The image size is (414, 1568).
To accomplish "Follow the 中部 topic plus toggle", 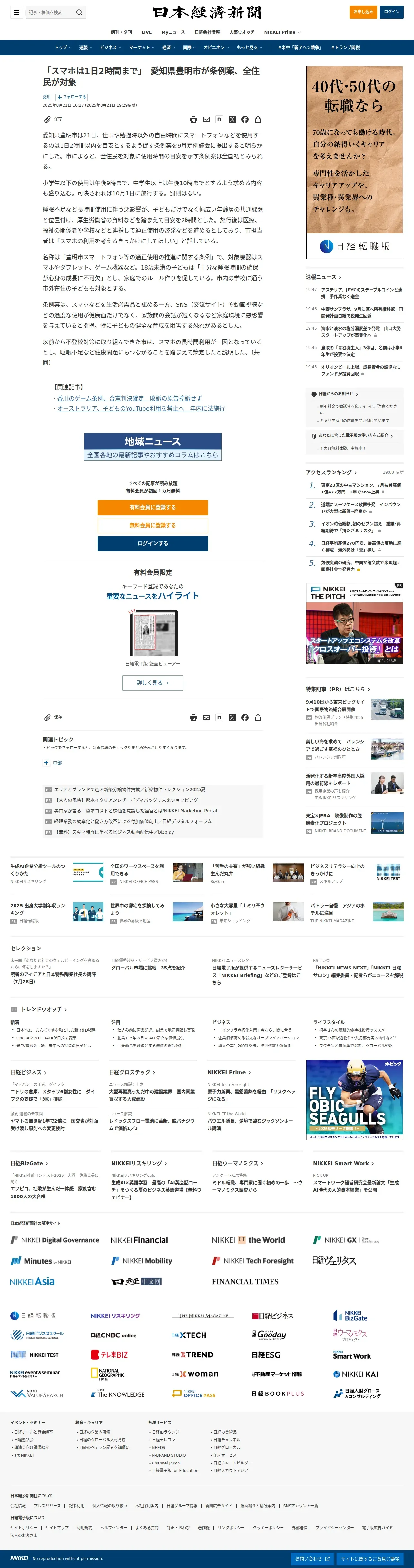I will (x=46, y=763).
